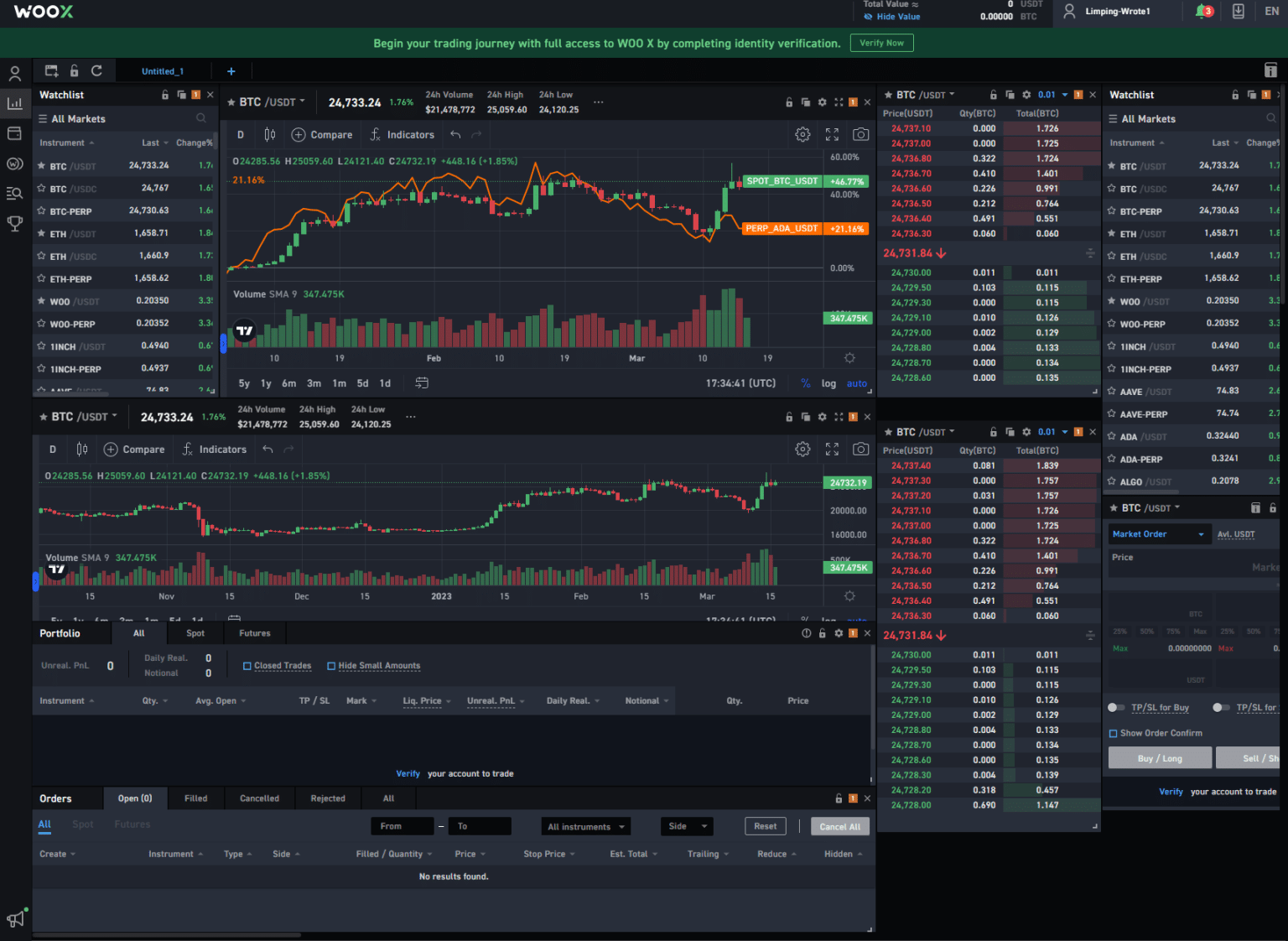Select the Filled orders tab

(x=195, y=798)
